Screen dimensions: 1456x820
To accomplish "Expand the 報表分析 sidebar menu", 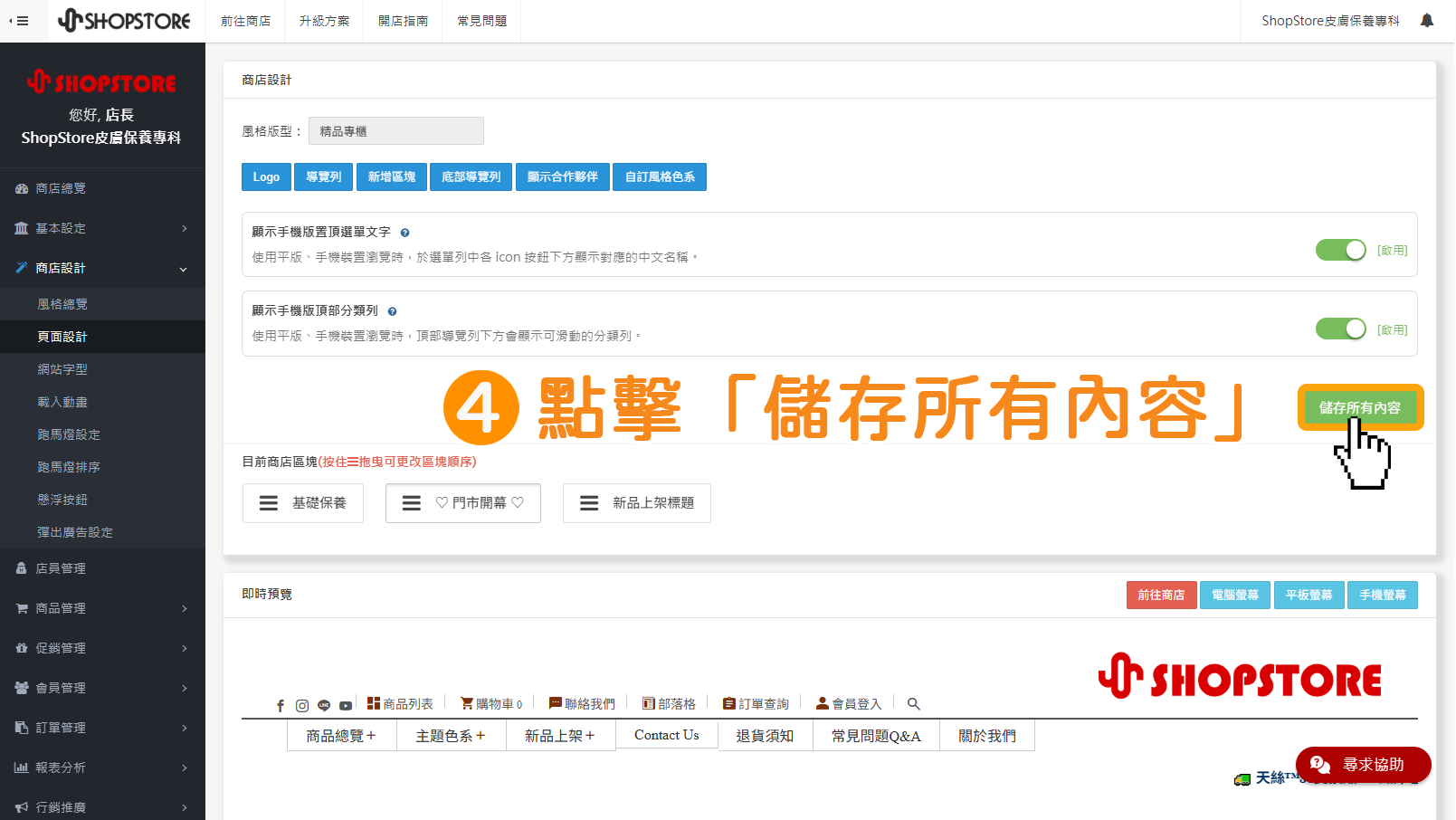I will (x=102, y=768).
